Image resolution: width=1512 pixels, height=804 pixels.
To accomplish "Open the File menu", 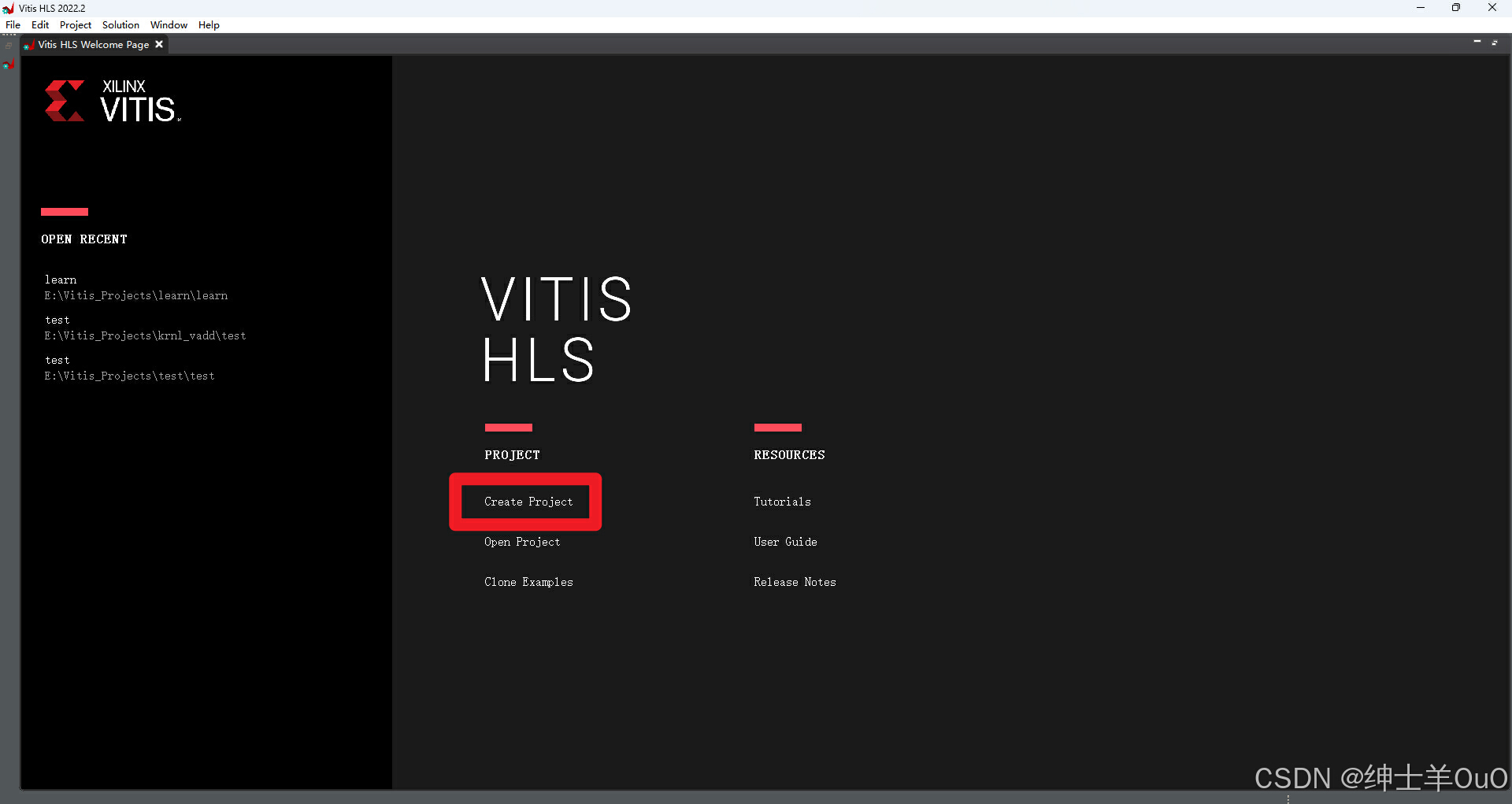I will (x=13, y=25).
